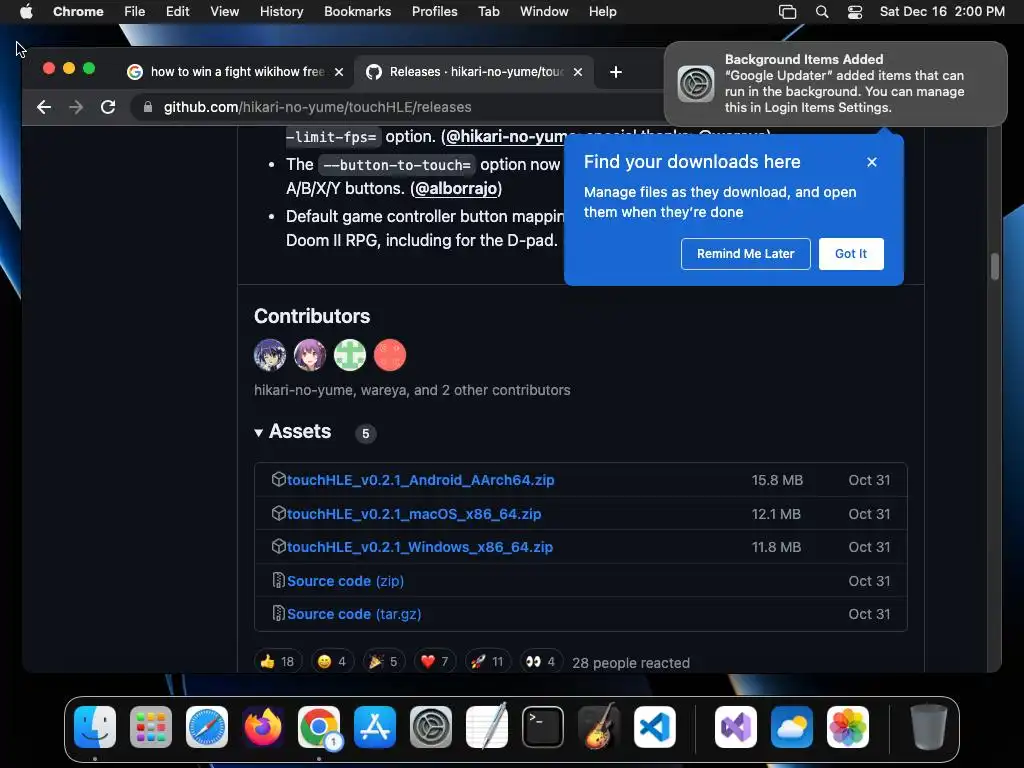The height and width of the screenshot is (768, 1024).
Task: Open the Help menu
Action: (602, 12)
